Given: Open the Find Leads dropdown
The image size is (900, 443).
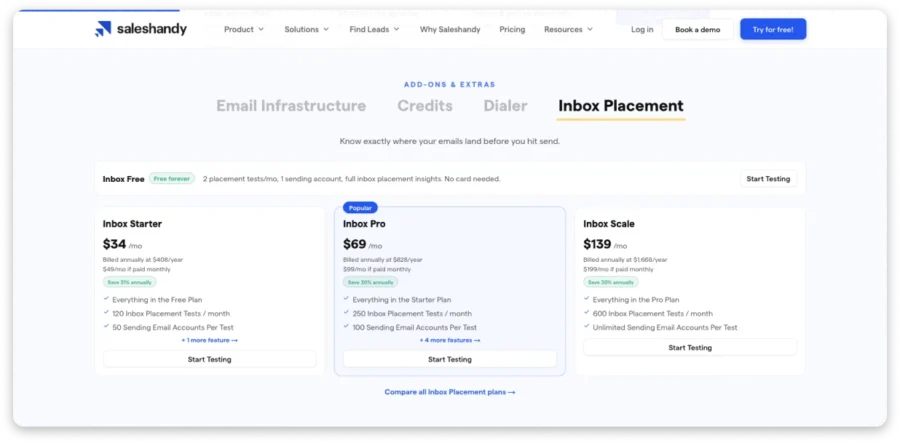Looking at the screenshot, I should tap(374, 29).
